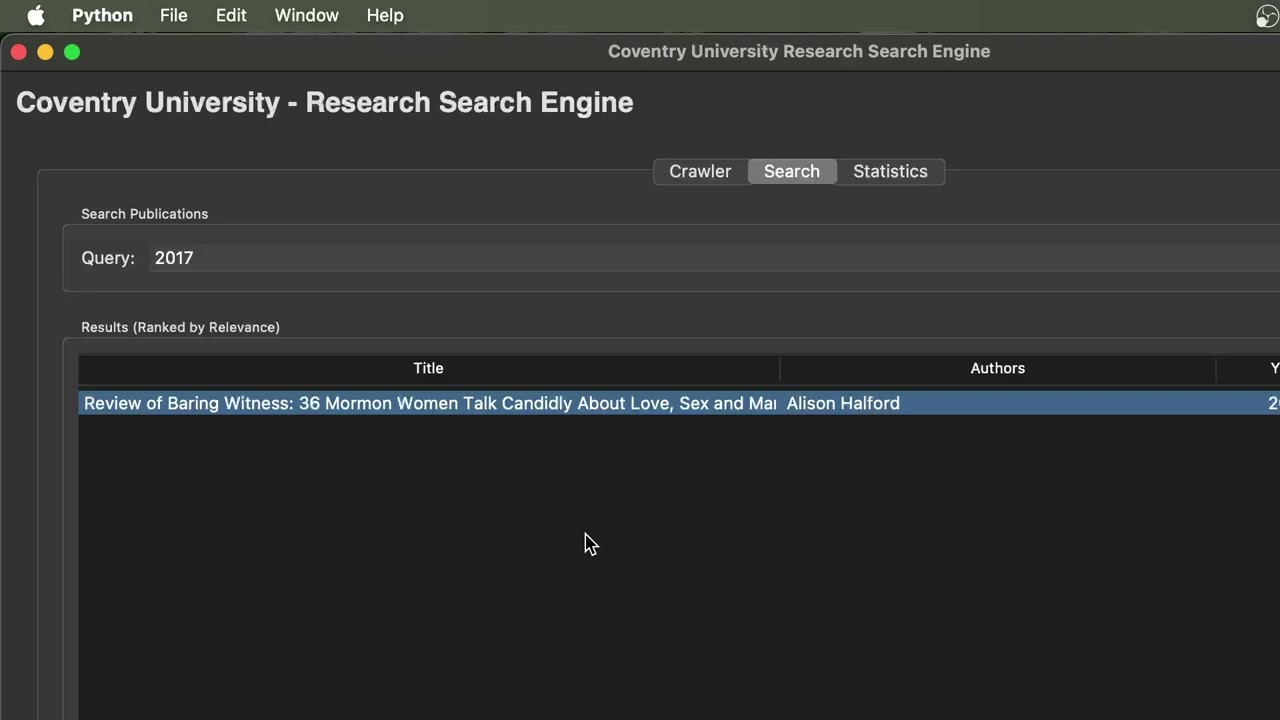Open the Edit menu
Image resolution: width=1280 pixels, height=720 pixels.
pos(231,15)
